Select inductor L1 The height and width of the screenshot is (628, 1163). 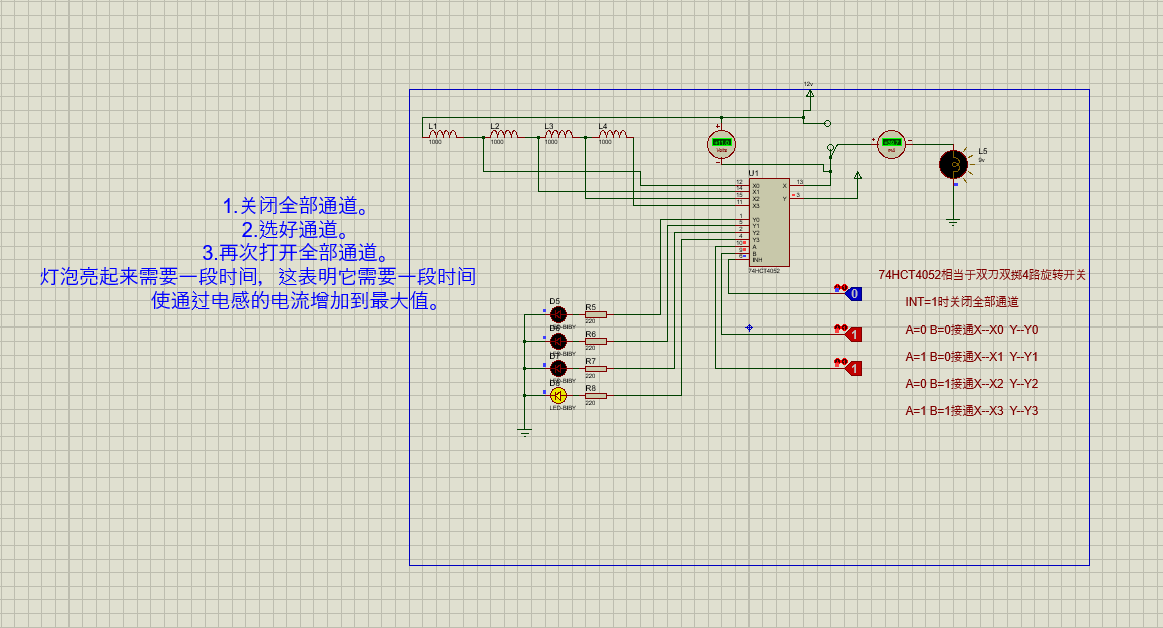coord(443,133)
